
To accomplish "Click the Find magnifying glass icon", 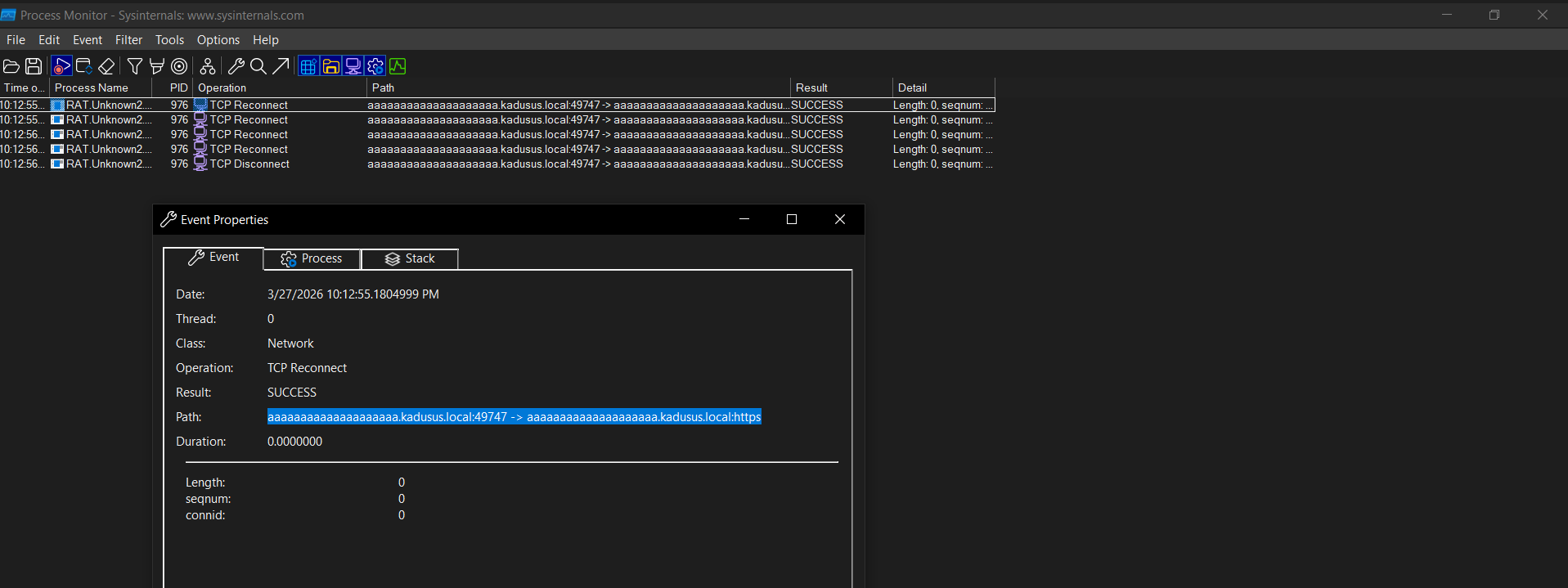I will pos(258,66).
